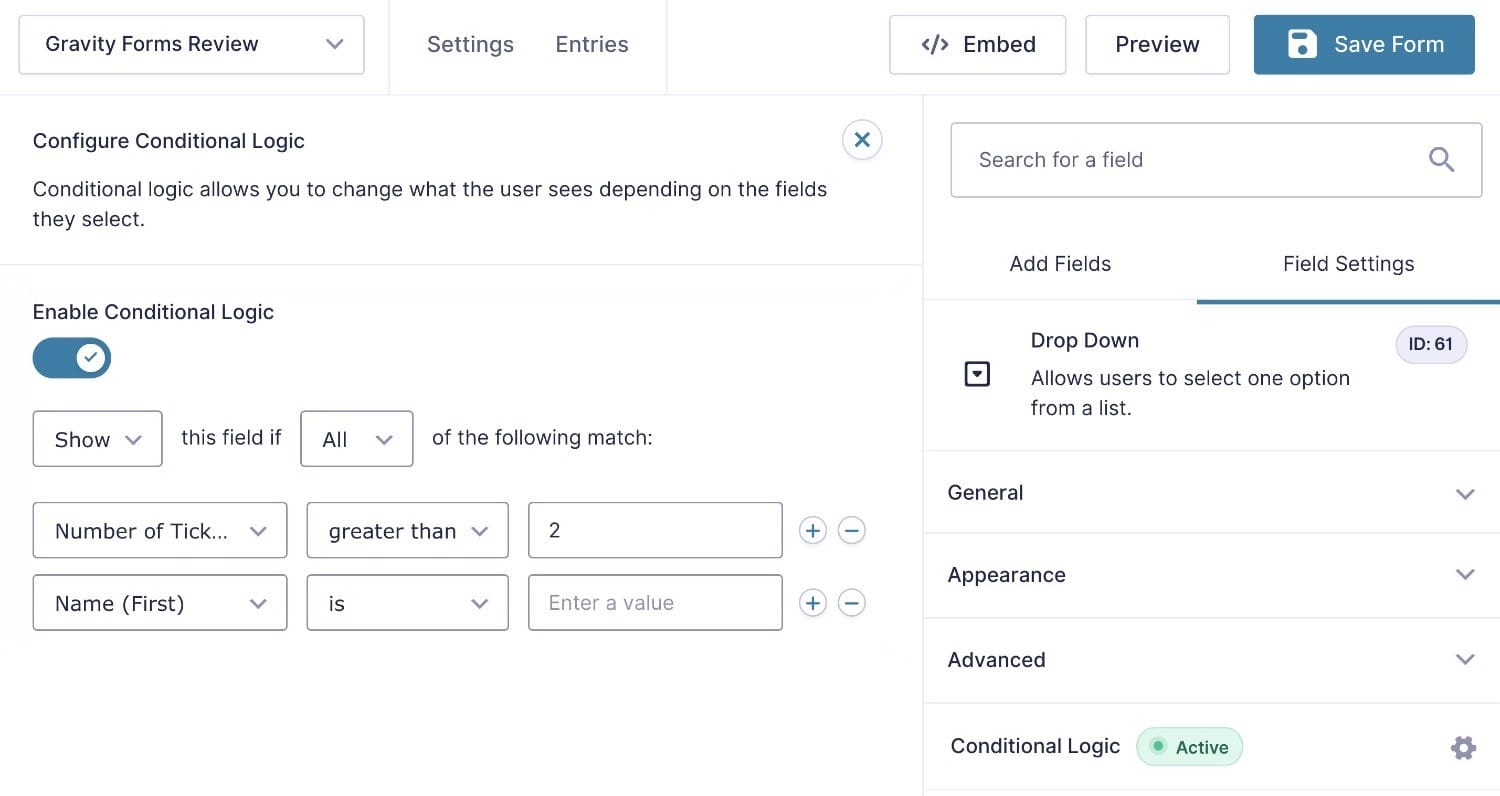Add rule after Number of Tickets row
This screenshot has height=796, width=1500.
813,531
